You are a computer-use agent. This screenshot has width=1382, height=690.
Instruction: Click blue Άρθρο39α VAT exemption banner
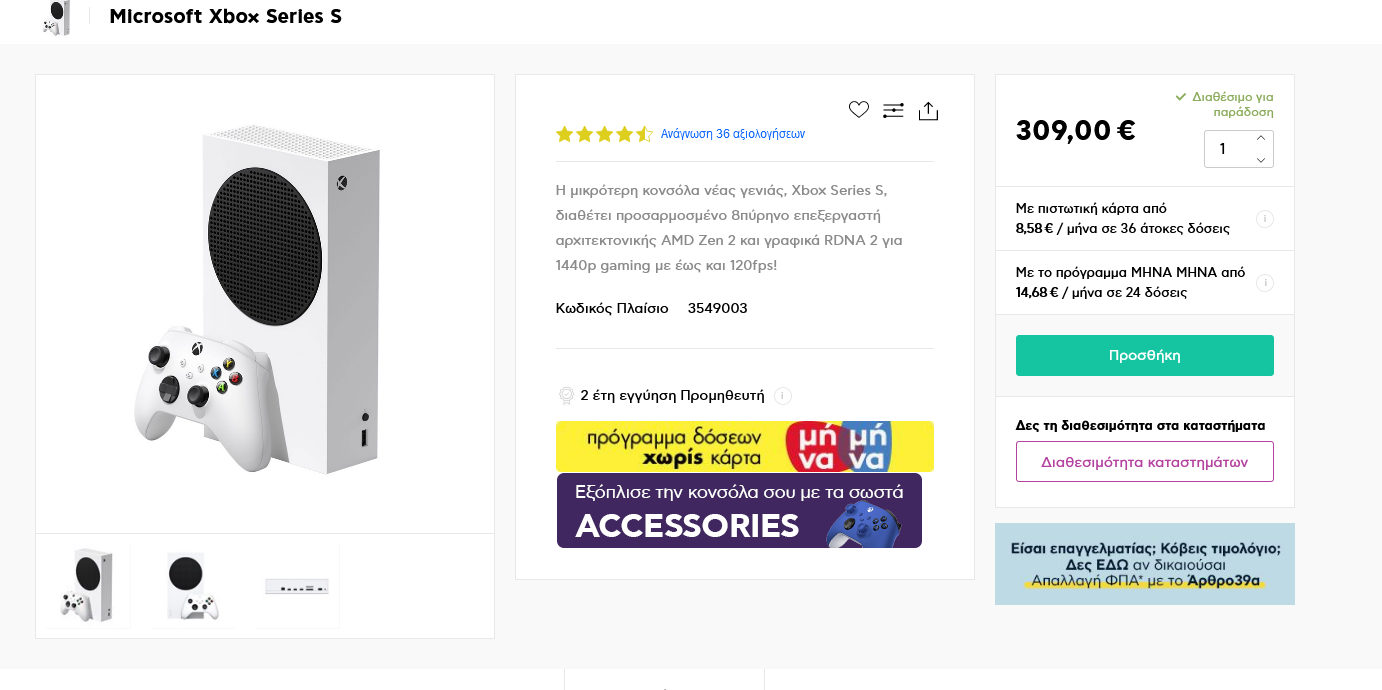tap(1144, 564)
